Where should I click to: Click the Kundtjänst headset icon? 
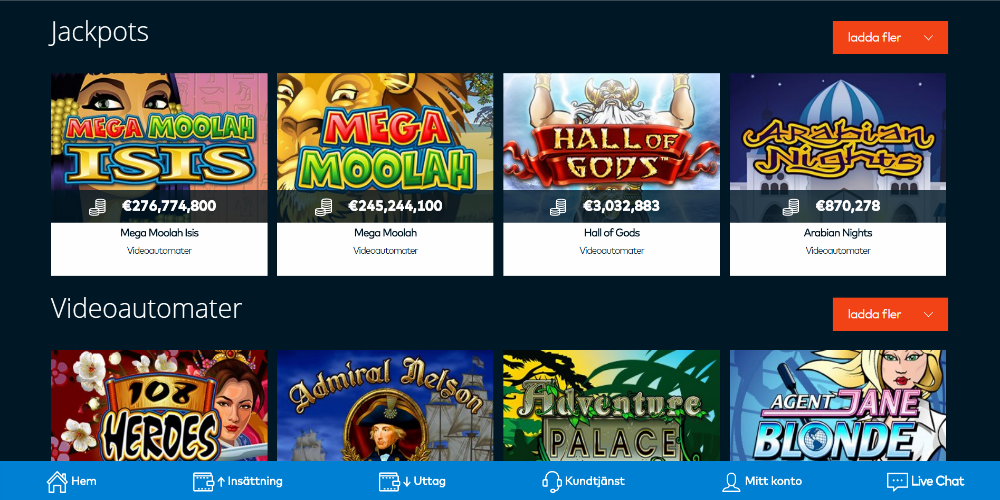(x=552, y=482)
